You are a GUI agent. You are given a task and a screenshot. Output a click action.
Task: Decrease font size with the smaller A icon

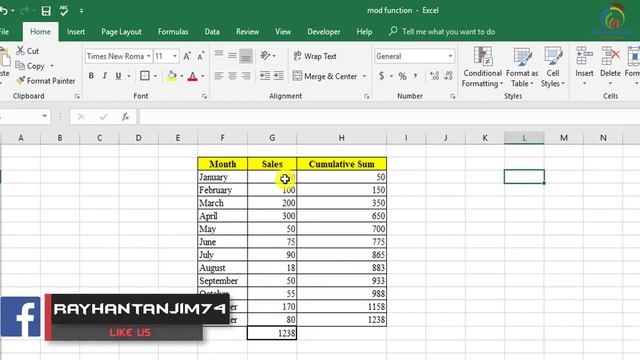(200, 56)
